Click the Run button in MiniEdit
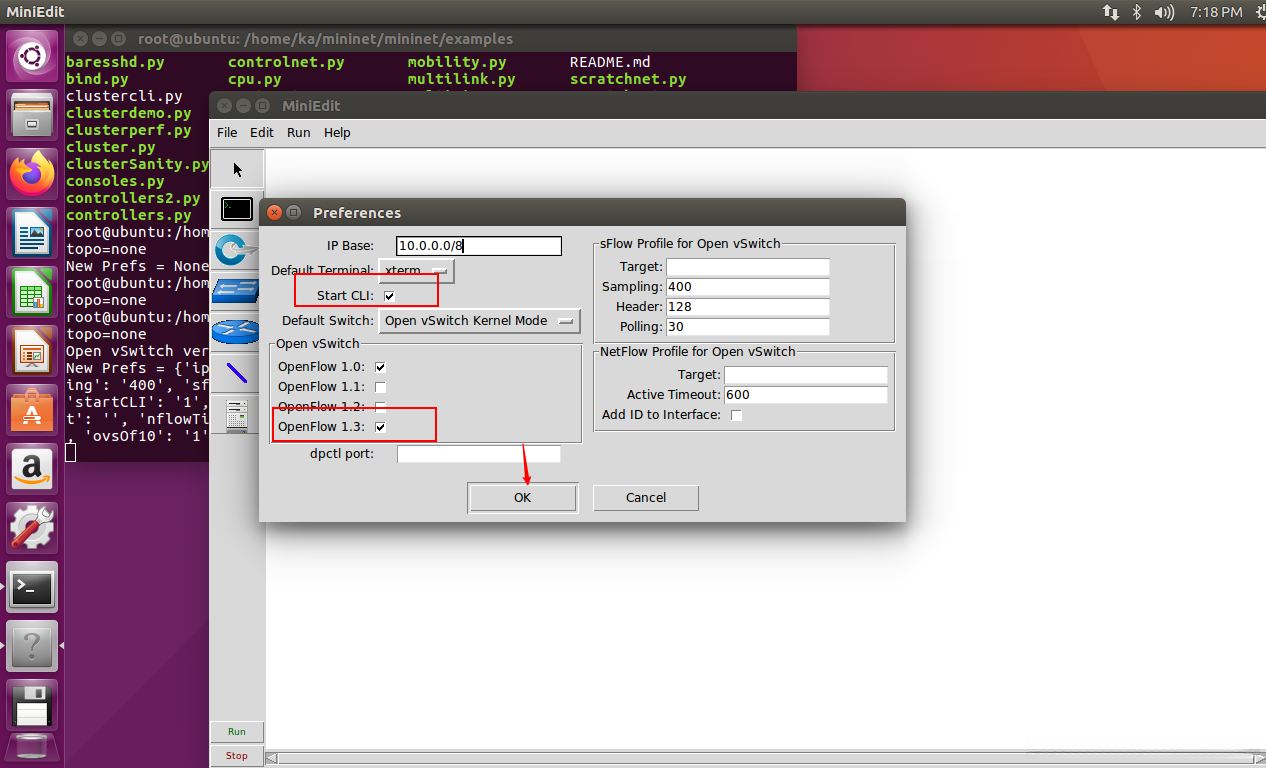The image size is (1266, 768). pos(237,732)
